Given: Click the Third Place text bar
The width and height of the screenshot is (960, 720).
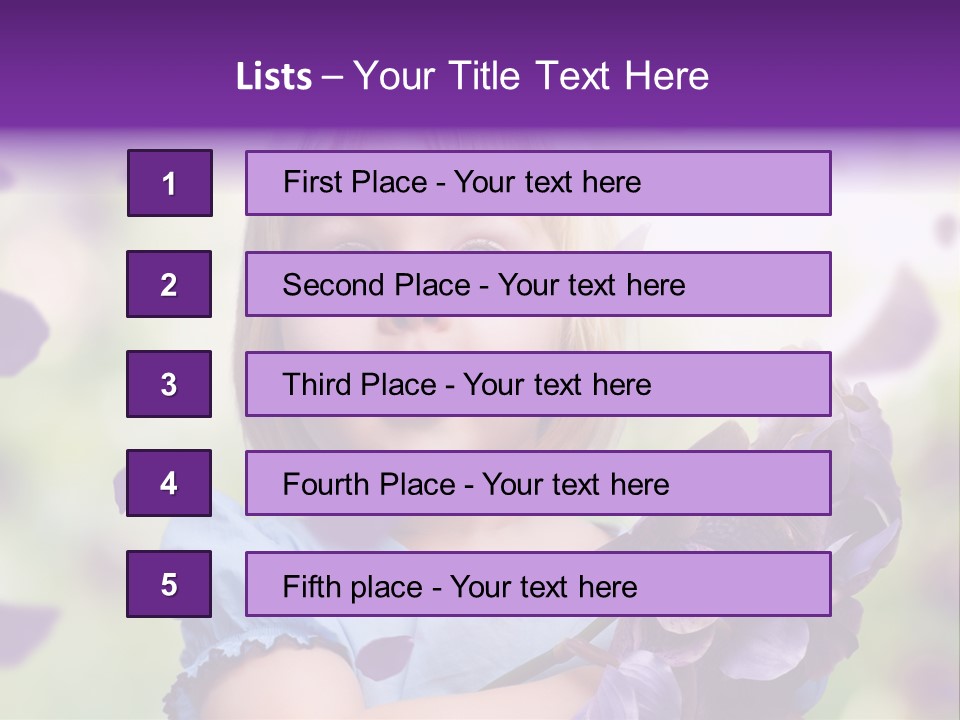Looking at the screenshot, I should (538, 384).
